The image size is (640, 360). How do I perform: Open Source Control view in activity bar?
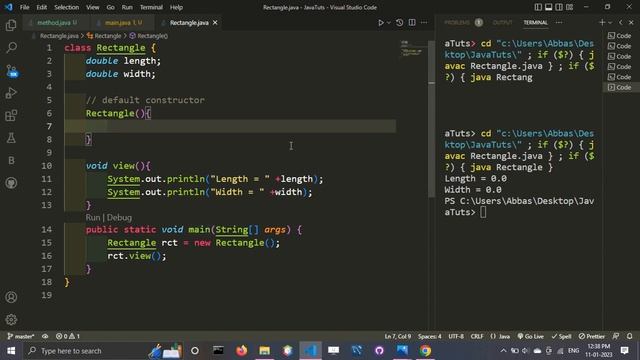click(x=11, y=71)
